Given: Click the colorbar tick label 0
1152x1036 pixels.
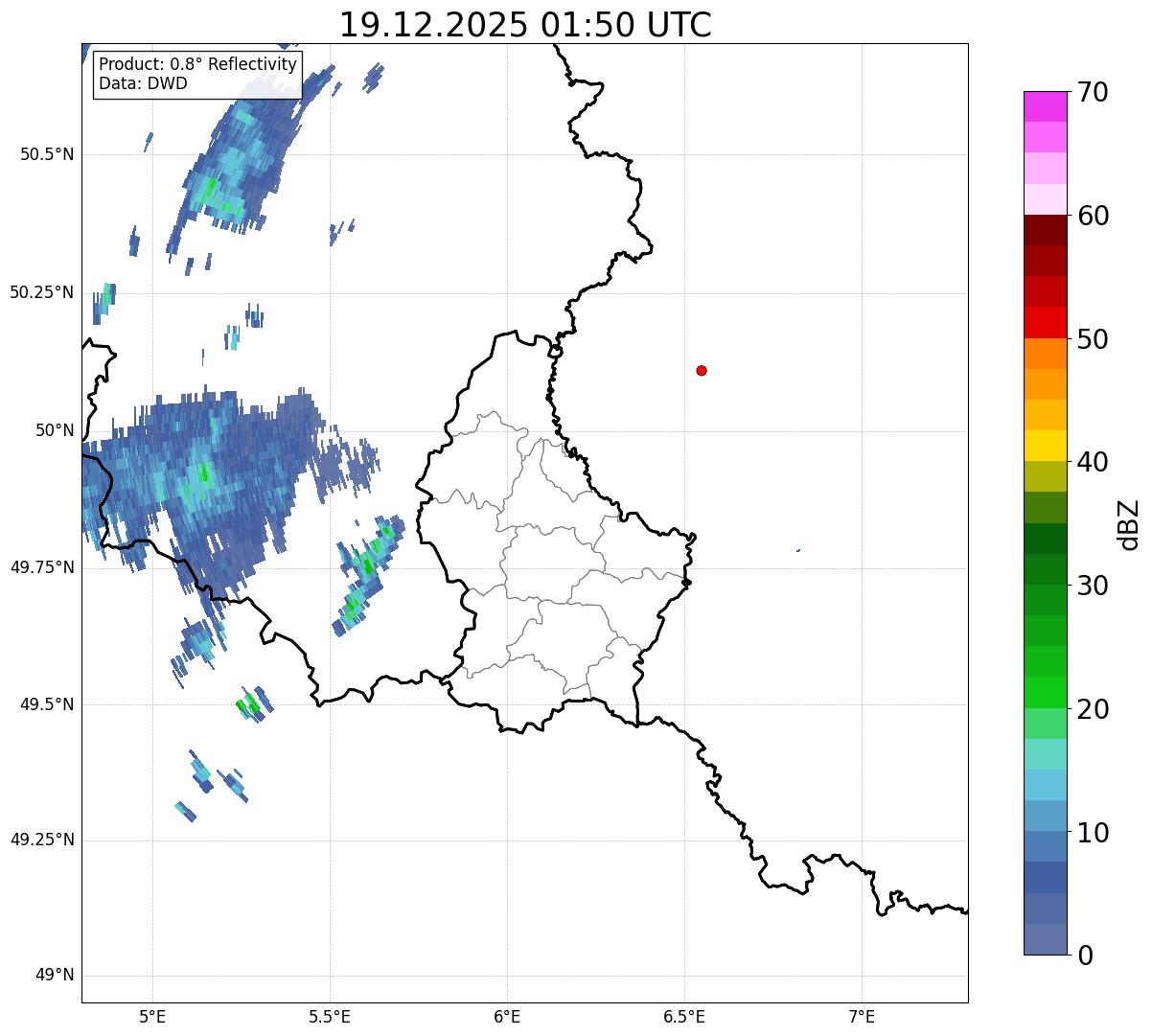Looking at the screenshot, I should (1086, 955).
